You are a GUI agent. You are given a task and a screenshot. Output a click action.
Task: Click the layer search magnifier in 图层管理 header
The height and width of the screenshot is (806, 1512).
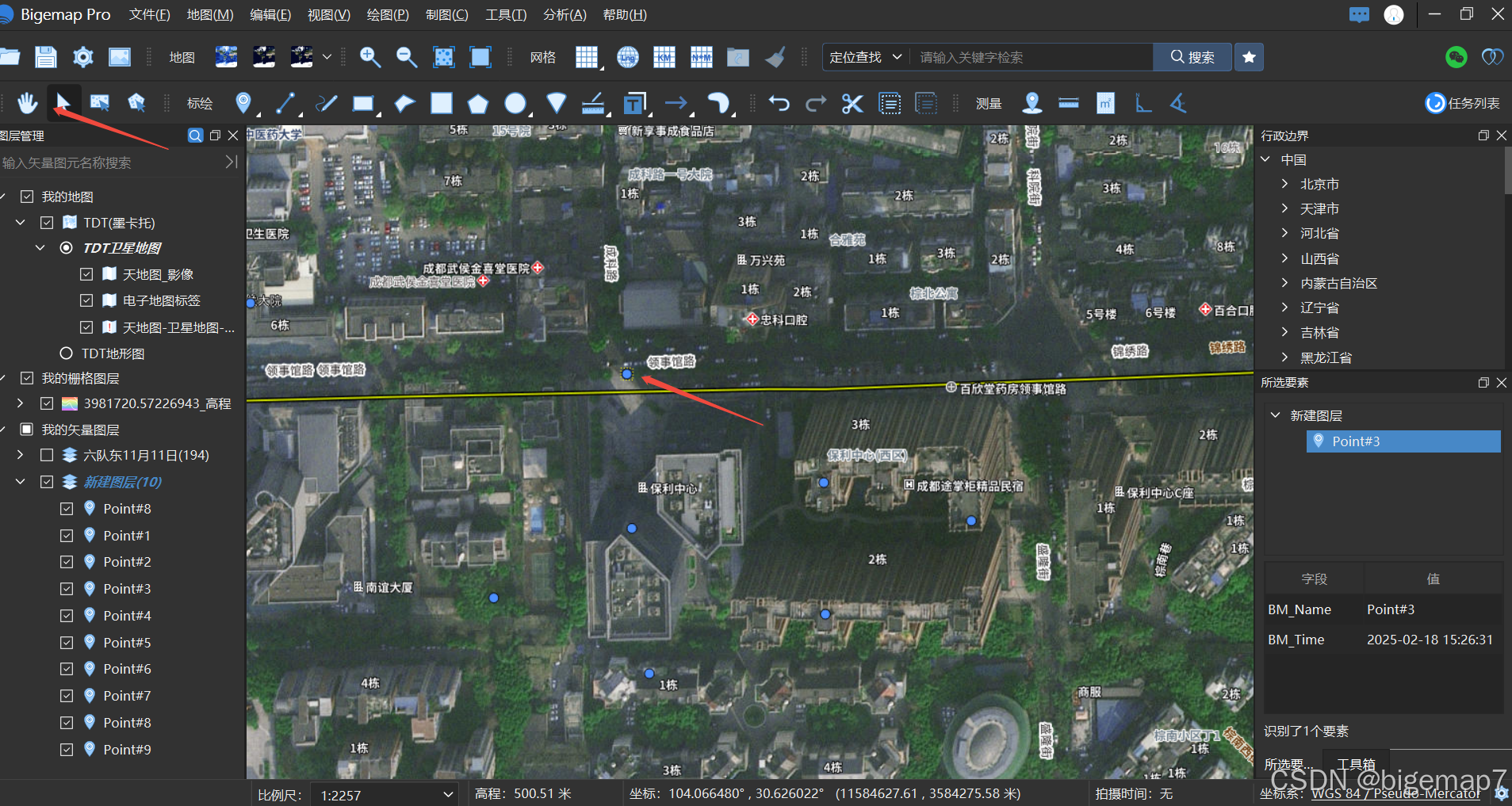coord(195,136)
